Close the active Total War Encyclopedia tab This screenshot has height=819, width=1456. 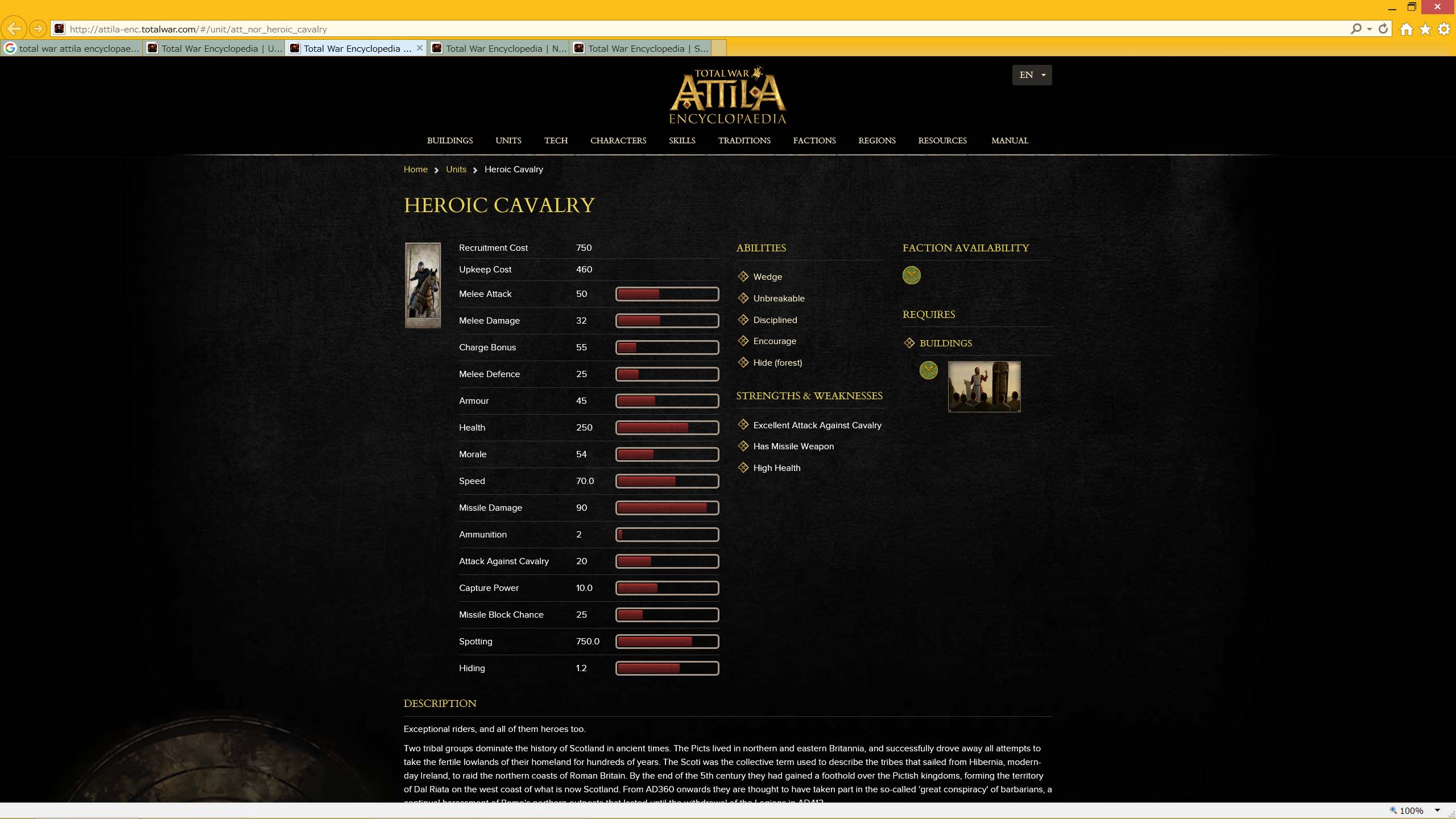[x=419, y=48]
